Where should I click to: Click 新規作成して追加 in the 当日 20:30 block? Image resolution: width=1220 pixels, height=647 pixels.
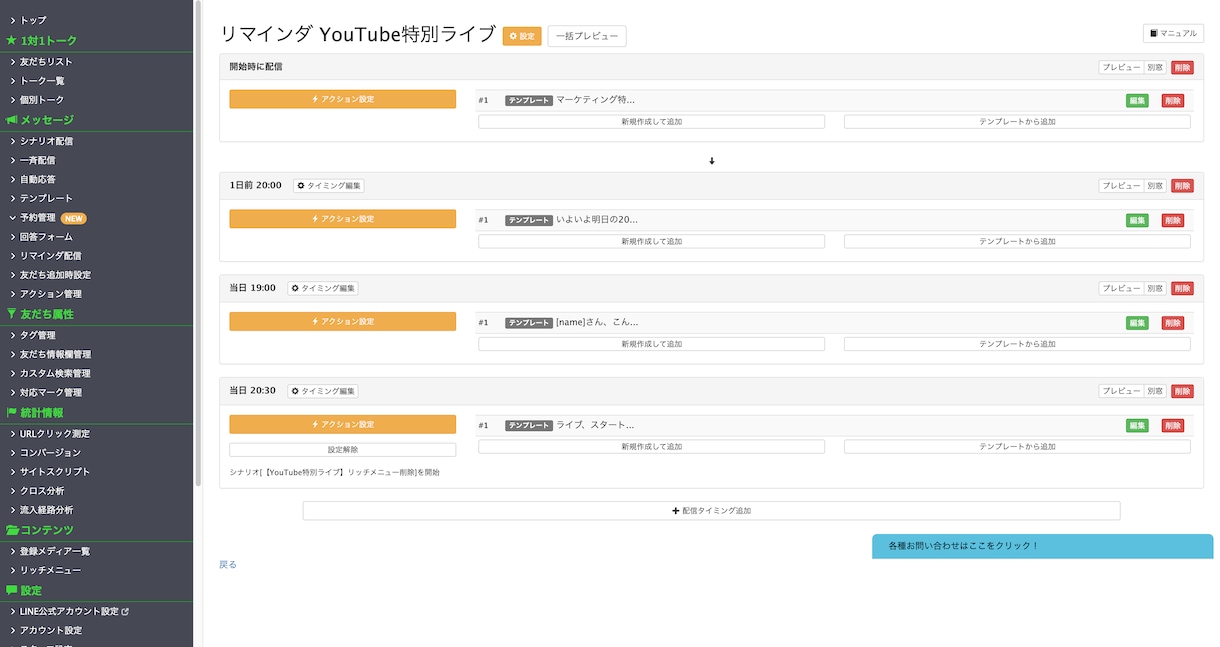651,447
